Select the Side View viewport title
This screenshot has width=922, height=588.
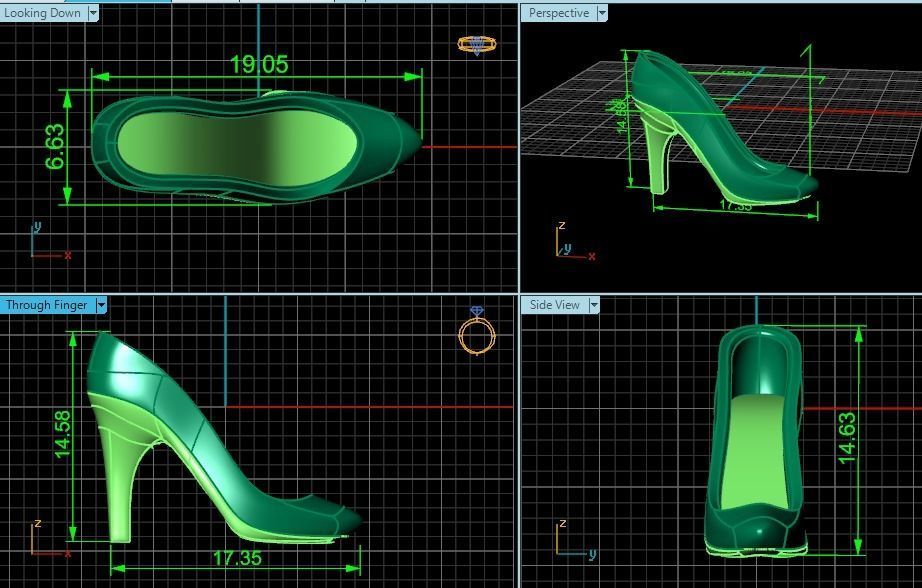554,305
